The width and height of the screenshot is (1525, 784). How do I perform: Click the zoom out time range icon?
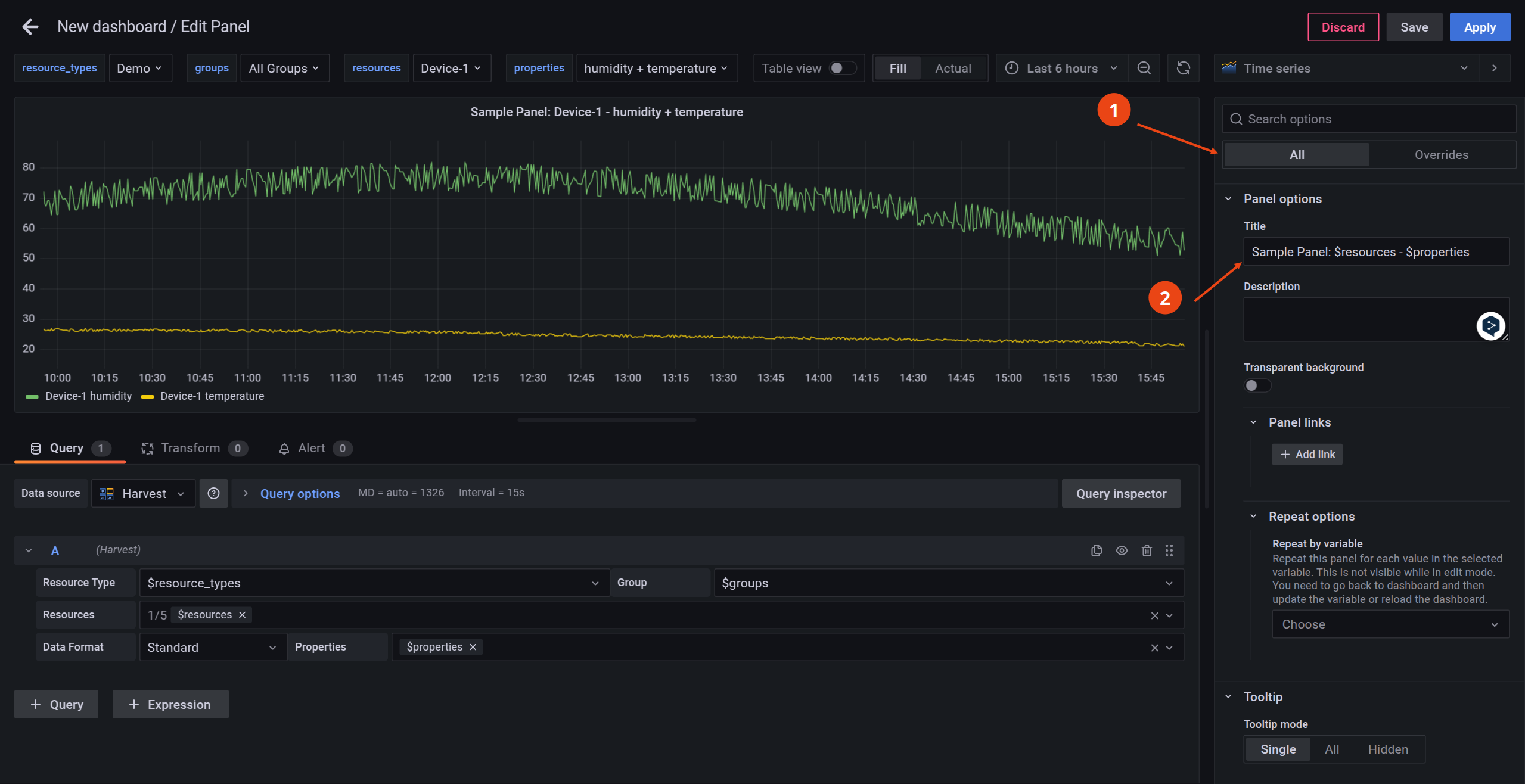click(x=1144, y=68)
